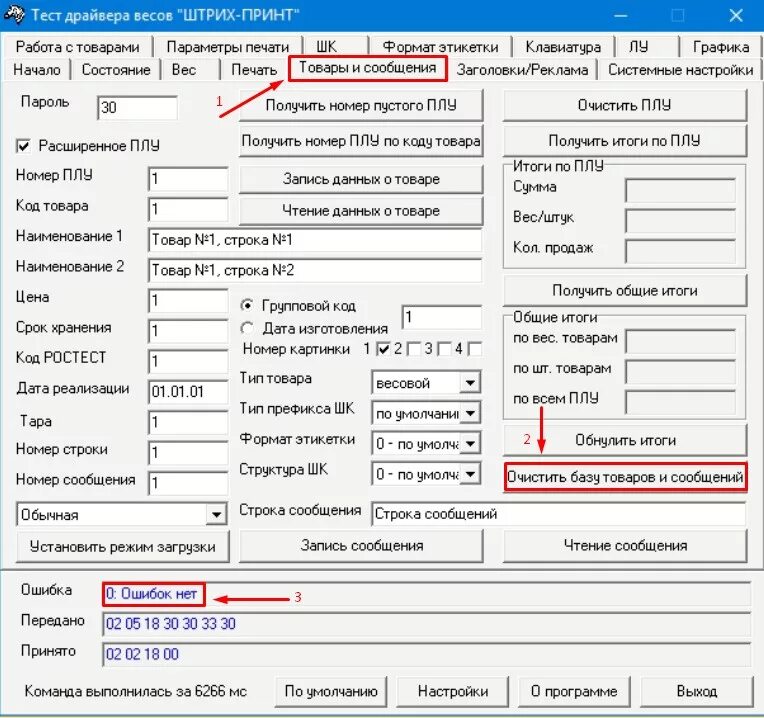Screen dimensions: 764x718
Task: Open the Заголовки/Реклама tab
Action: (522, 70)
